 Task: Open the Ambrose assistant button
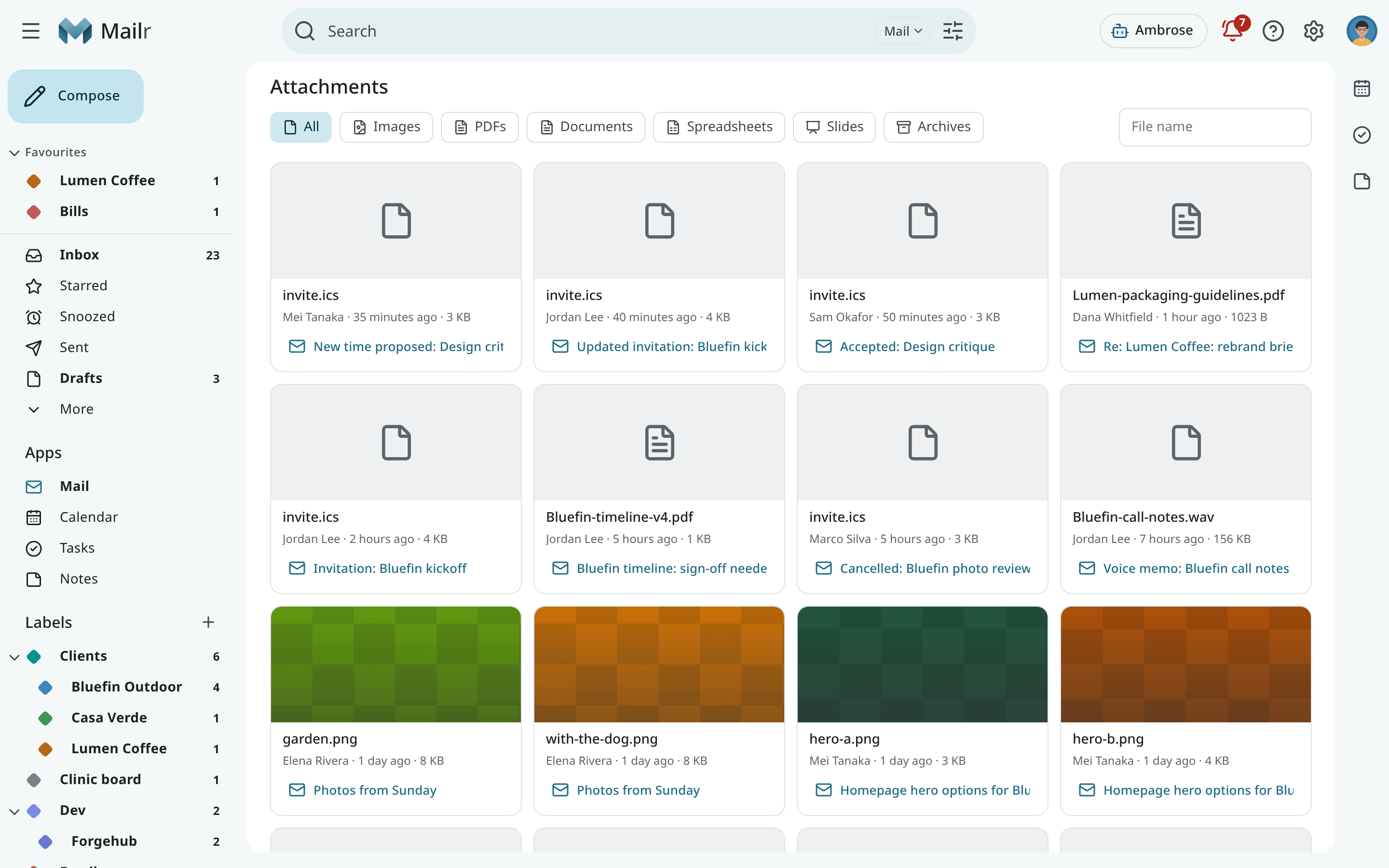pyautogui.click(x=1153, y=31)
